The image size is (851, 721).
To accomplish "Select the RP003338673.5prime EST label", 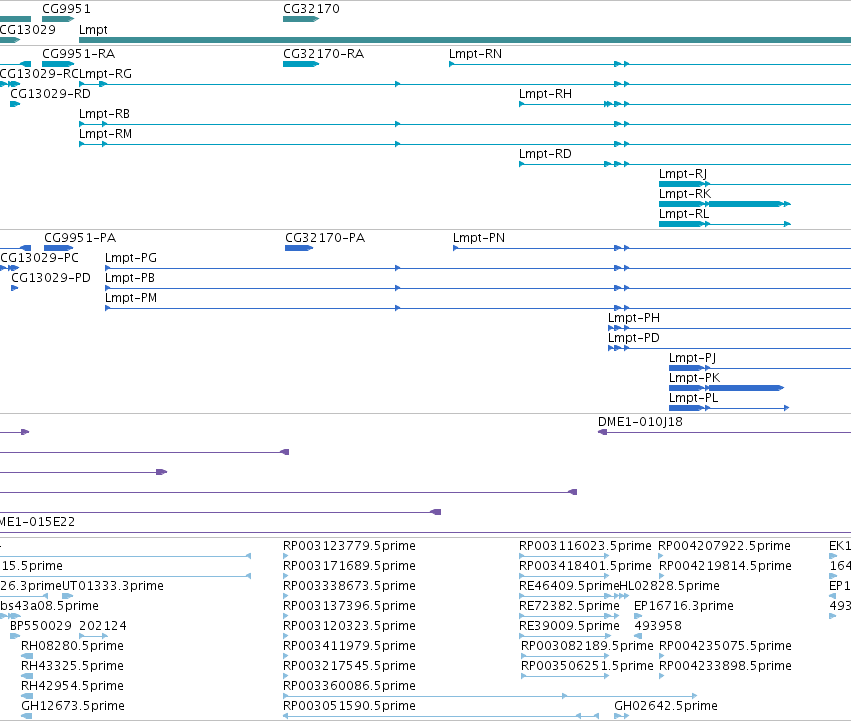I will pos(349,586).
